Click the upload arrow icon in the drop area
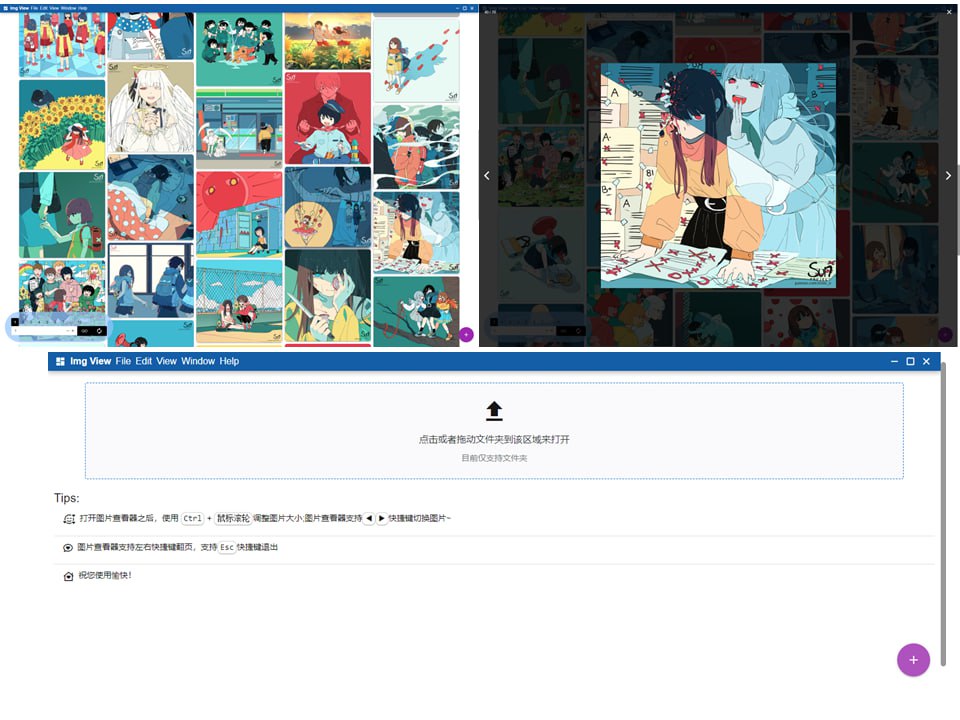The width and height of the screenshot is (960, 720). point(493,408)
